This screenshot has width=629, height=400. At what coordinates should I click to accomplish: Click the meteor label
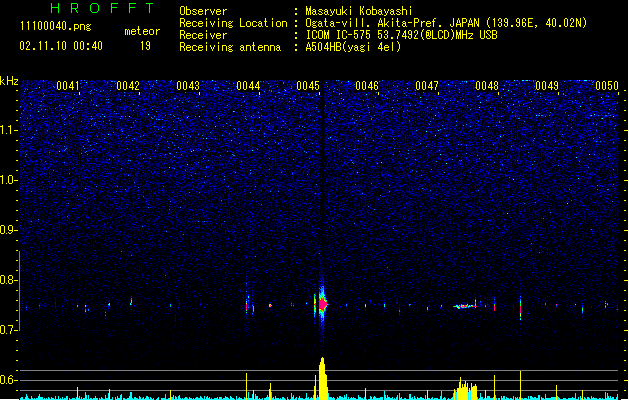click(x=142, y=31)
